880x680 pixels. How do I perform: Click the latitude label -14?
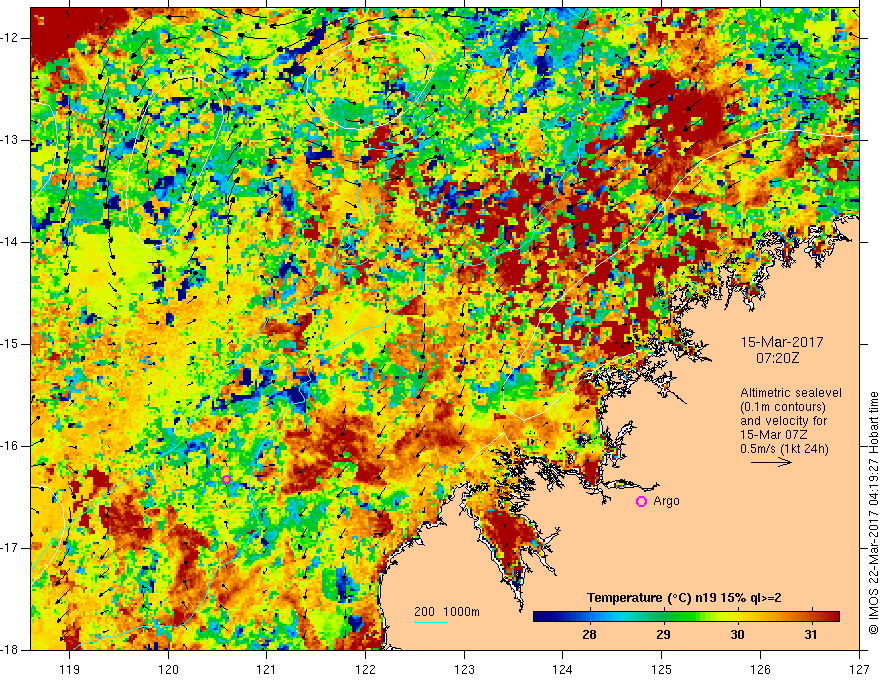pos(11,242)
